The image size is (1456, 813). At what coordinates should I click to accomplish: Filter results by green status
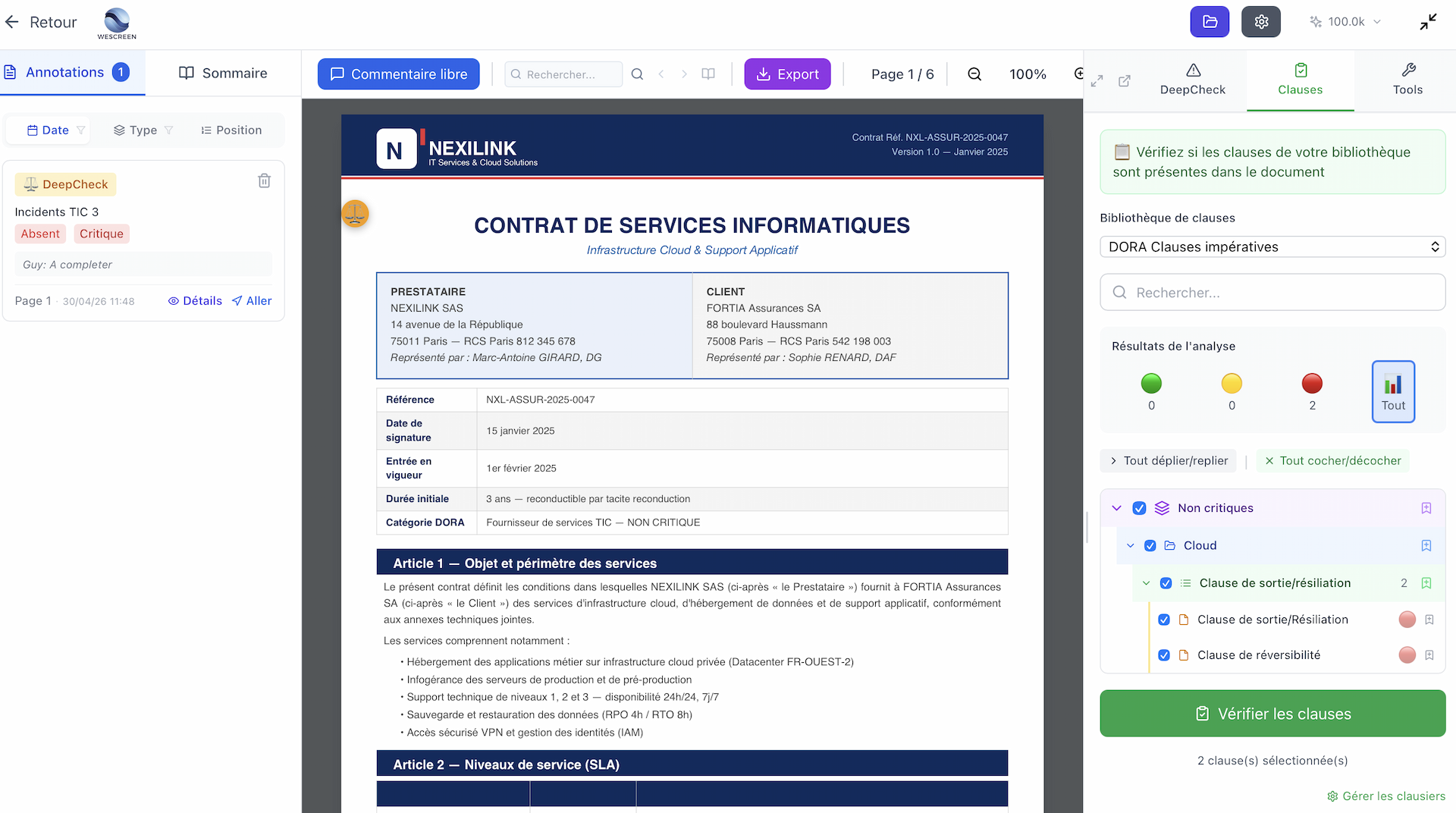pyautogui.click(x=1151, y=391)
